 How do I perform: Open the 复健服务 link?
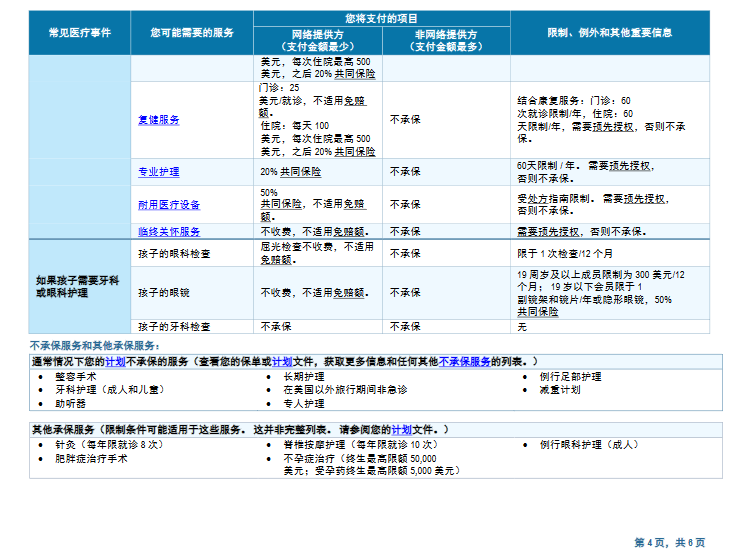click(159, 120)
